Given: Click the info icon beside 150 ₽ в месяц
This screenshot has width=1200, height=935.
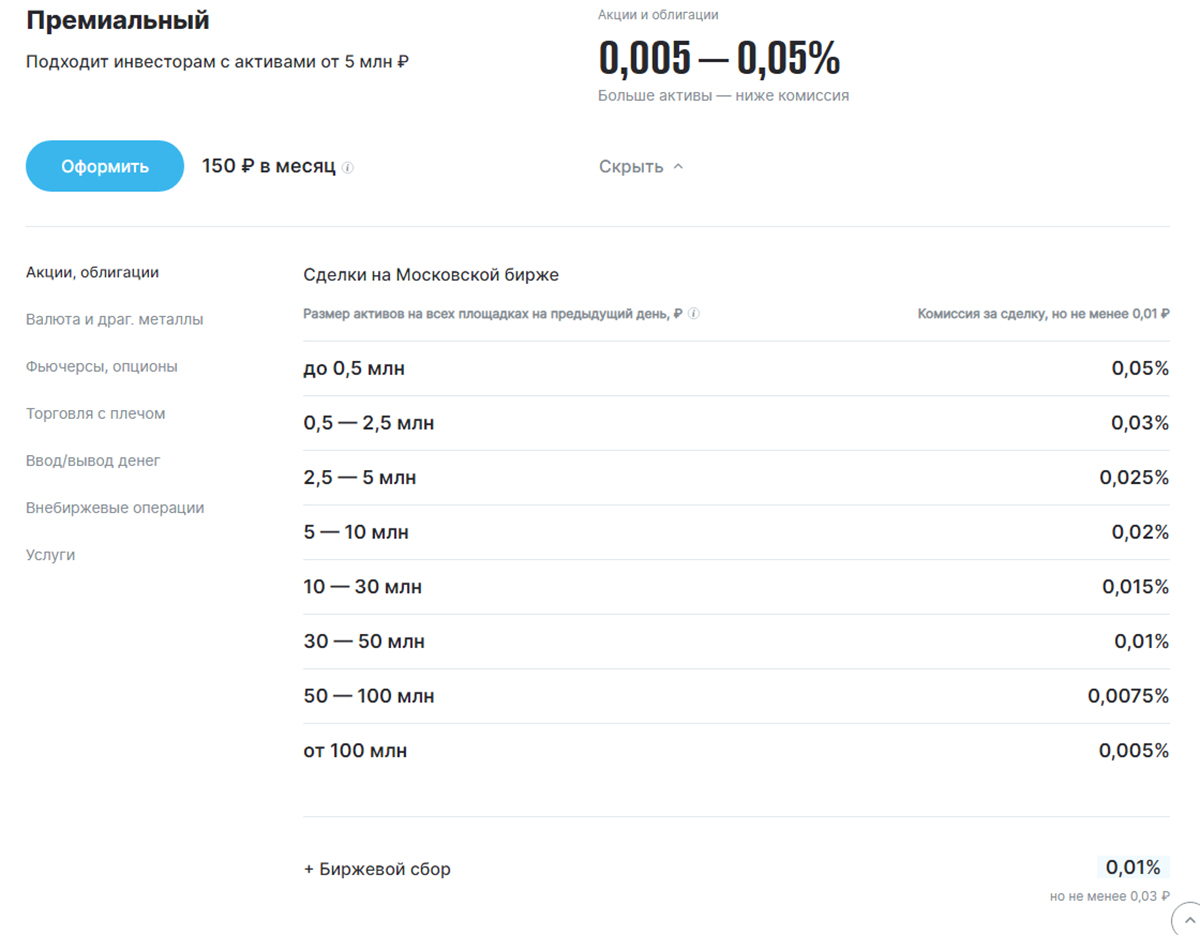Looking at the screenshot, I should pos(348,167).
